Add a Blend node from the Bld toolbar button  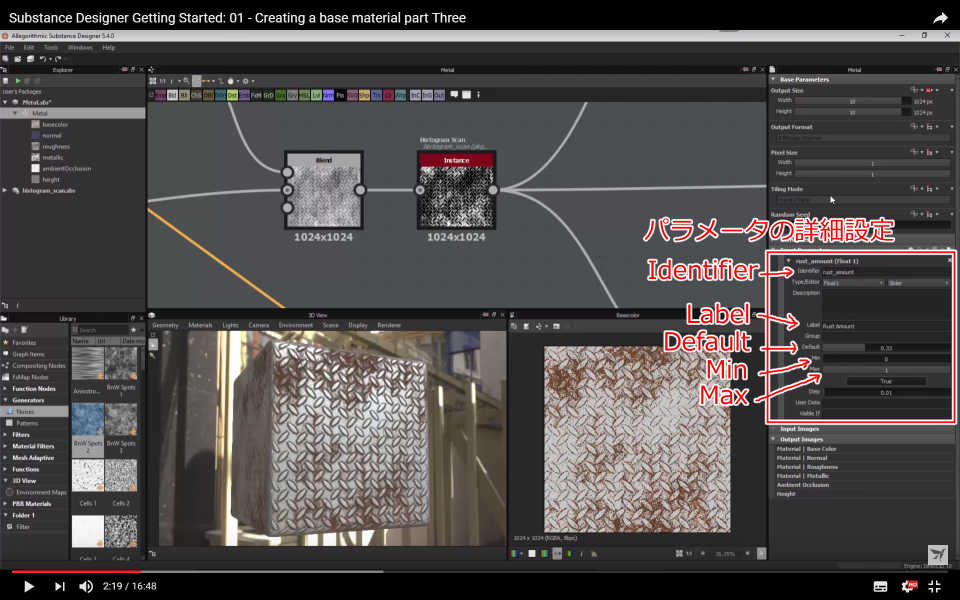(x=172, y=96)
